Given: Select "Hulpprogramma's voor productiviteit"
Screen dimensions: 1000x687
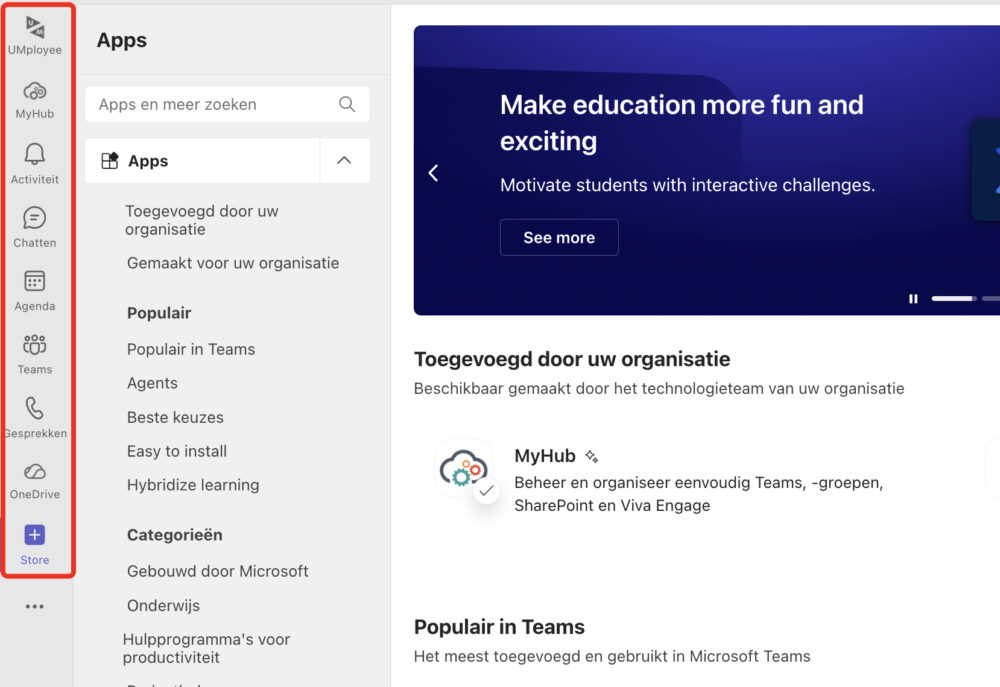Looking at the screenshot, I should click(206, 648).
